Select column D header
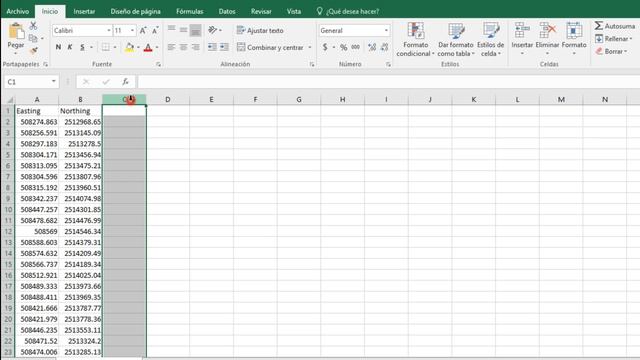 click(168, 99)
